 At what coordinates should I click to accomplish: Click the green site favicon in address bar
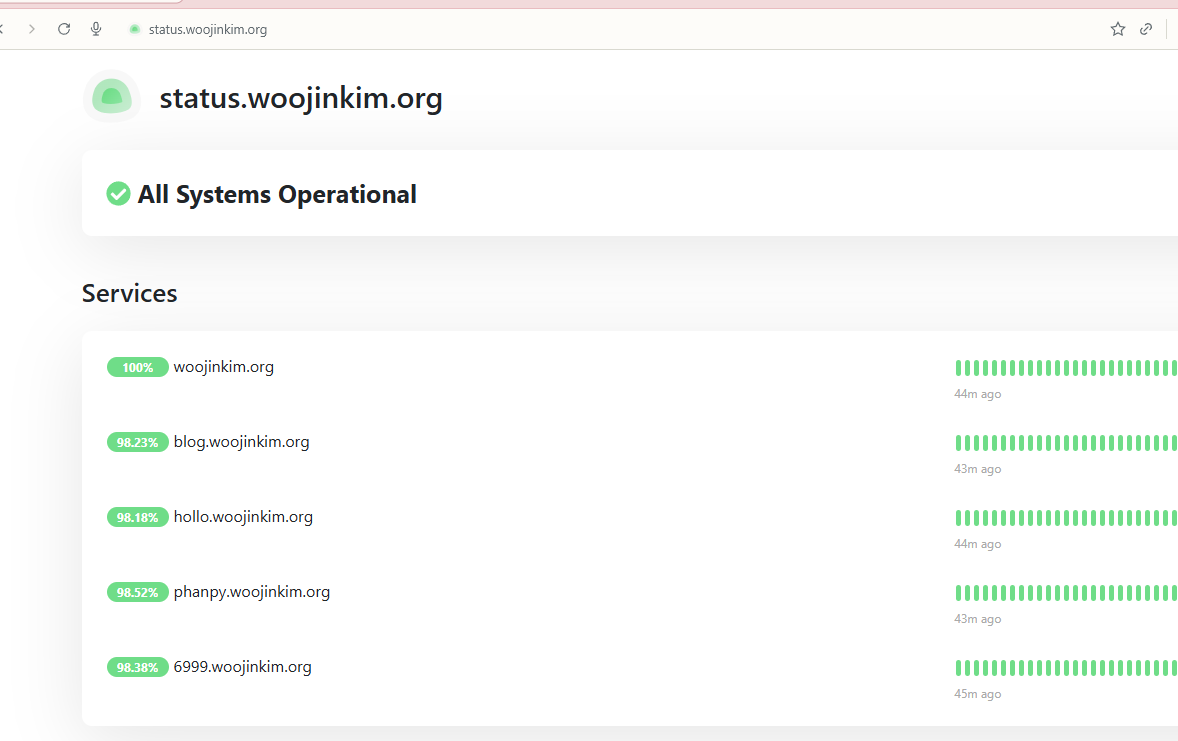click(x=134, y=29)
